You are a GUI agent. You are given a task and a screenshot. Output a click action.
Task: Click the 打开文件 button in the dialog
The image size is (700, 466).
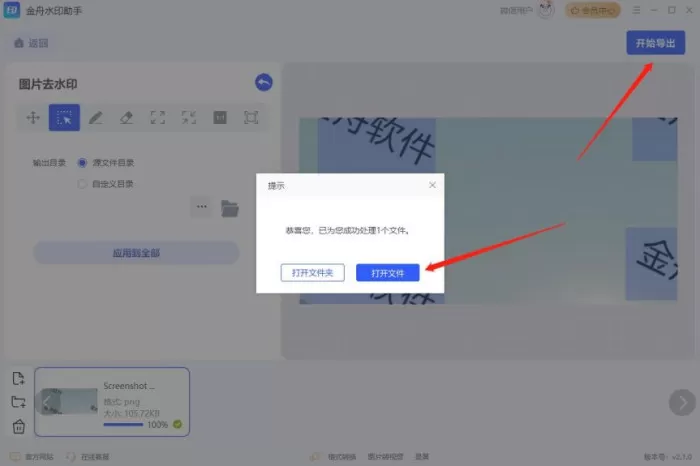coord(388,273)
